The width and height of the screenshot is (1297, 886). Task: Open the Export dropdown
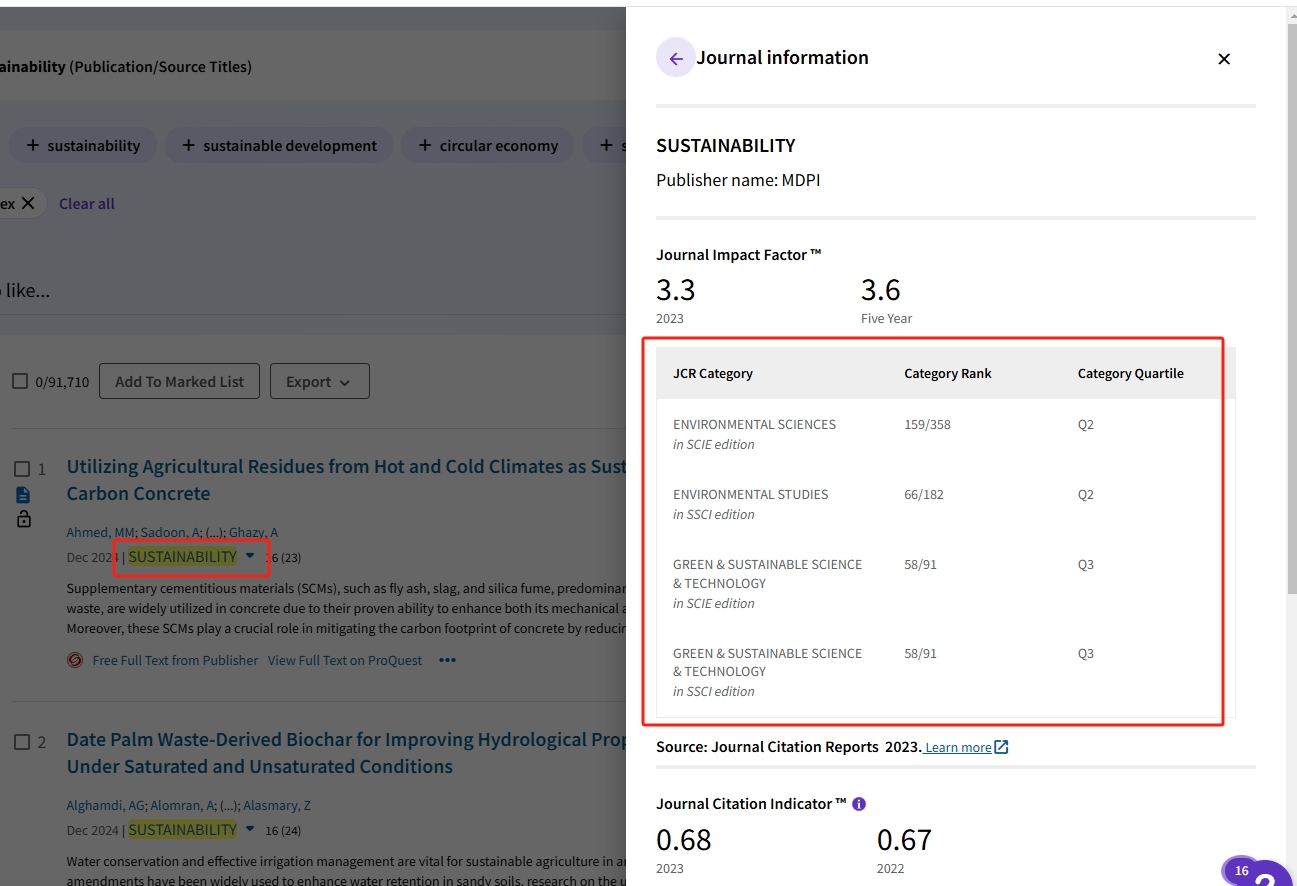pyautogui.click(x=320, y=381)
